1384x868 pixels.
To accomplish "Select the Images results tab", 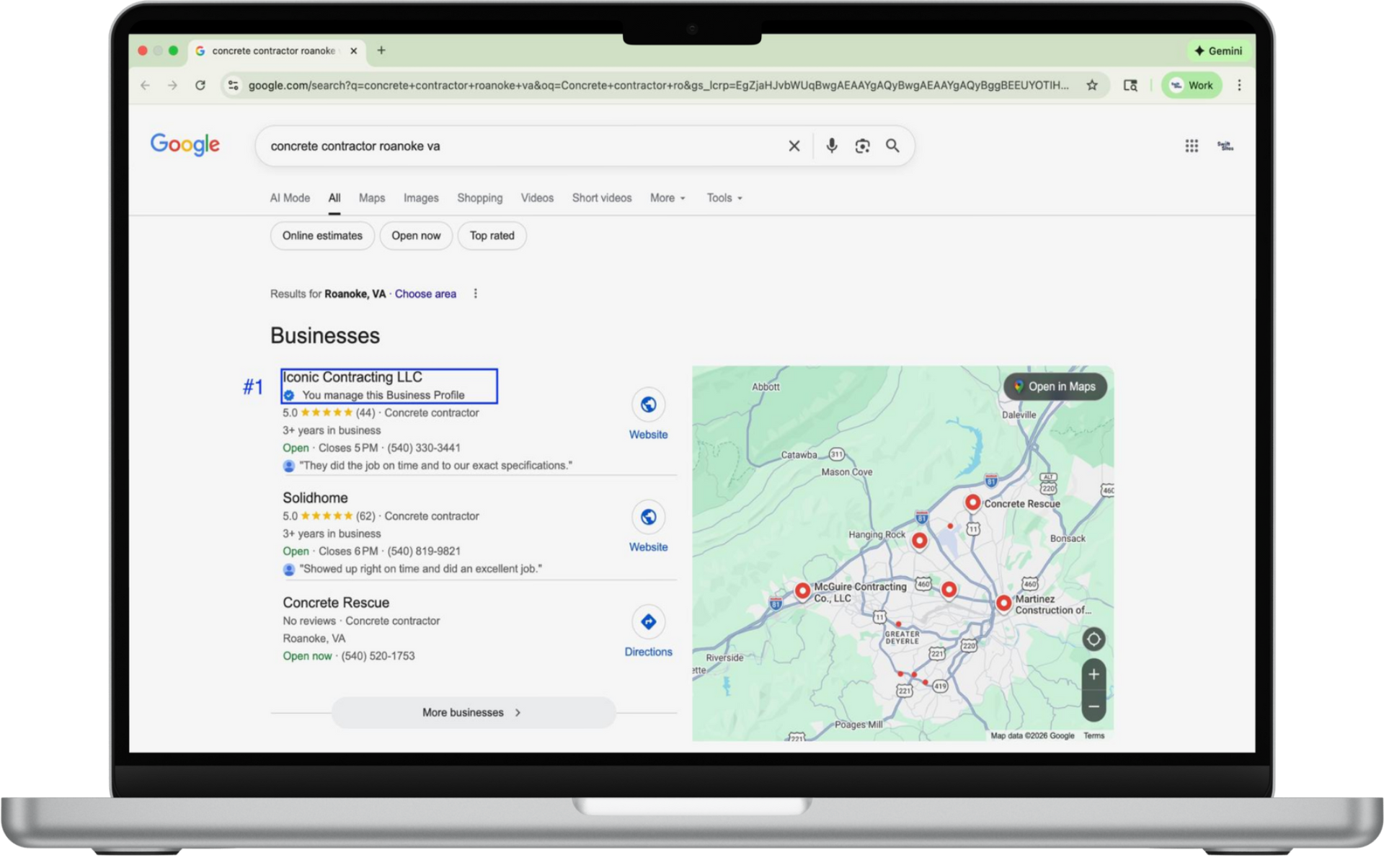I will [x=421, y=198].
